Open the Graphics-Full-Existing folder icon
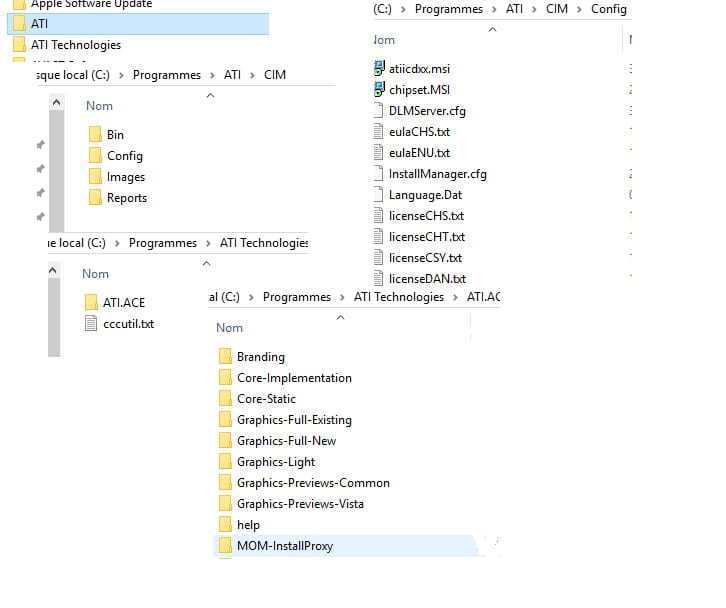Image resolution: width=726 pixels, height=608 pixels. 225,420
